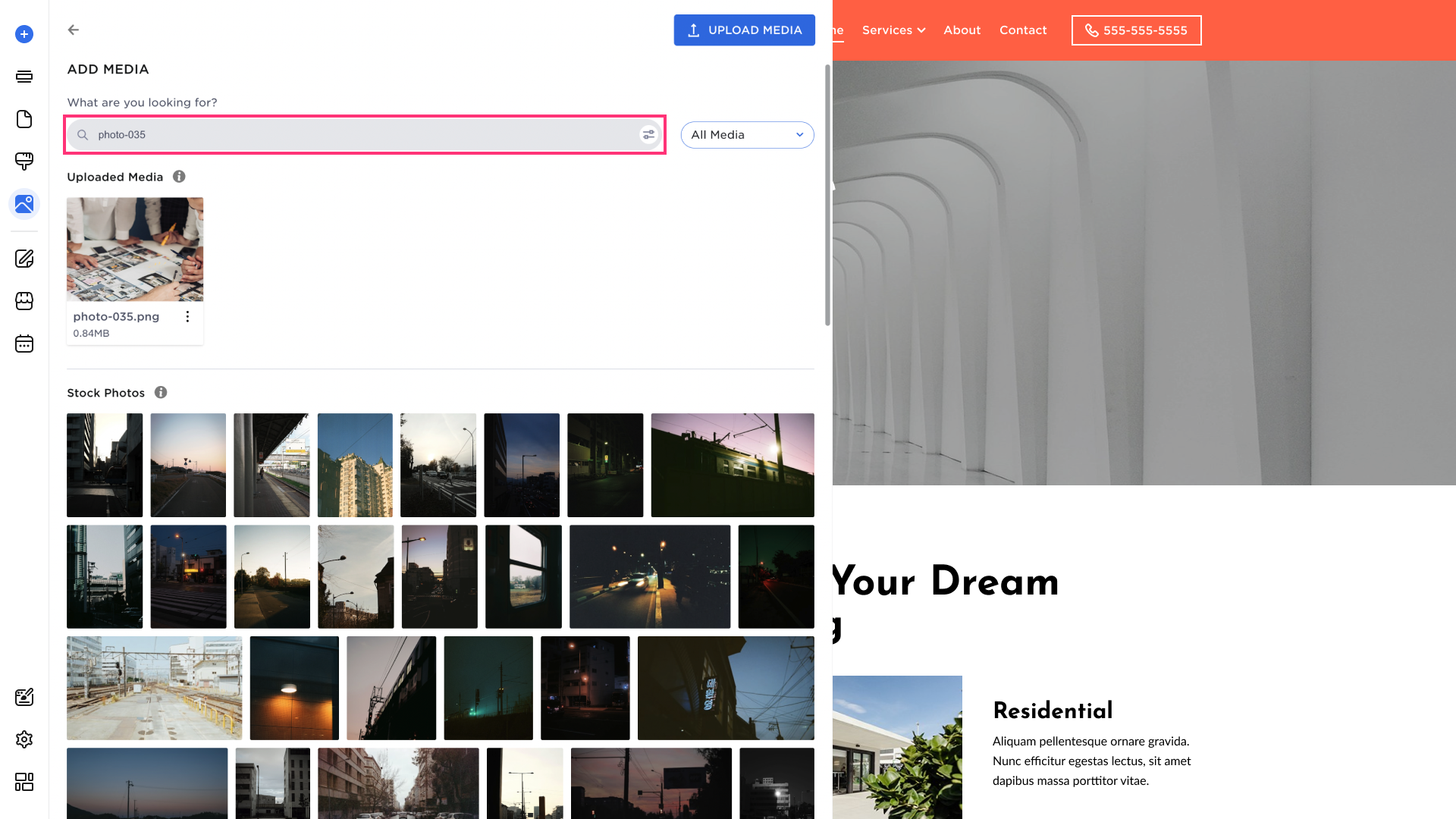Open the store icon in sidebar
The height and width of the screenshot is (819, 1456).
coord(24,301)
